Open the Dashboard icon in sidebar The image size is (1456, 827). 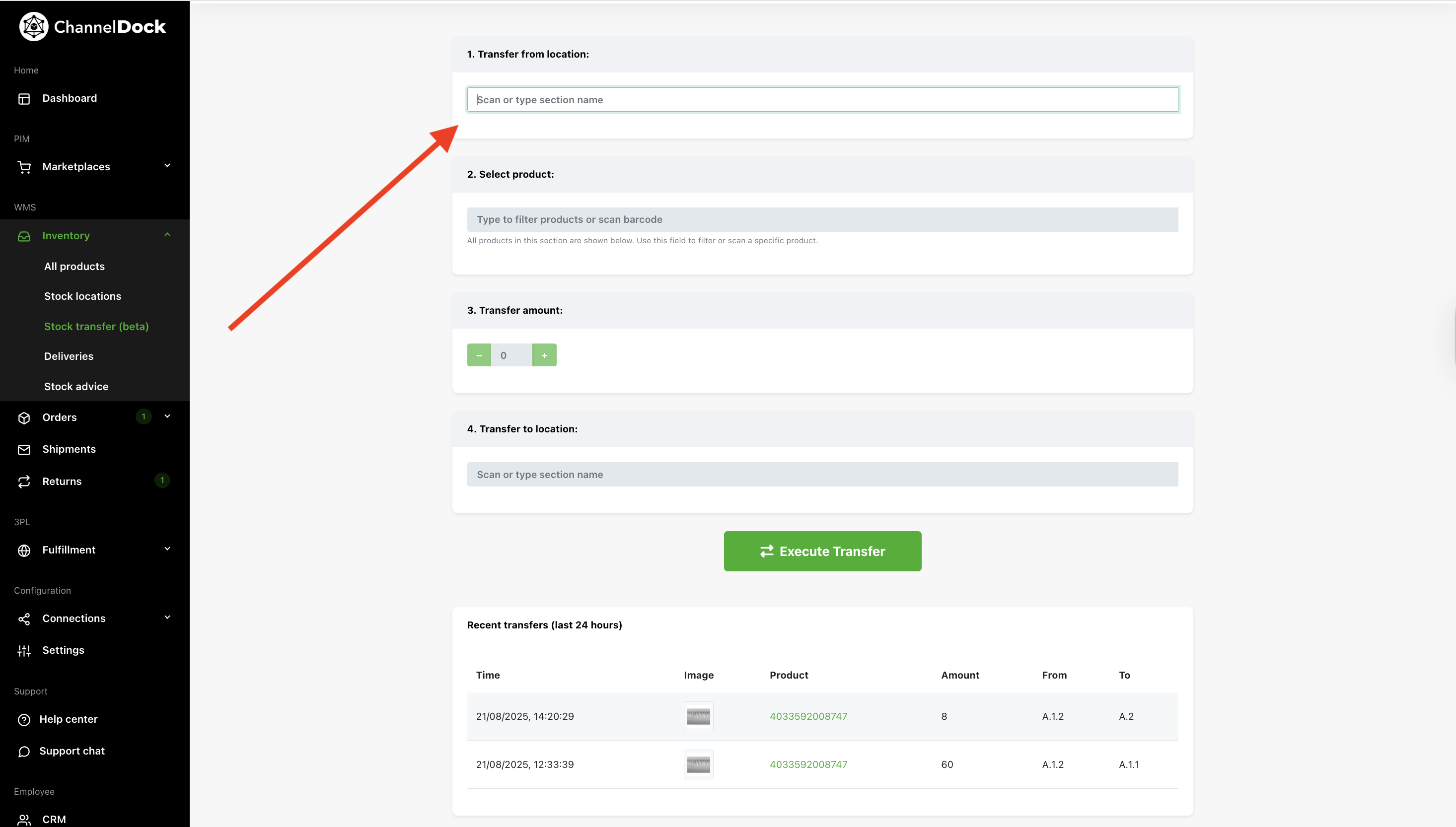click(x=24, y=99)
